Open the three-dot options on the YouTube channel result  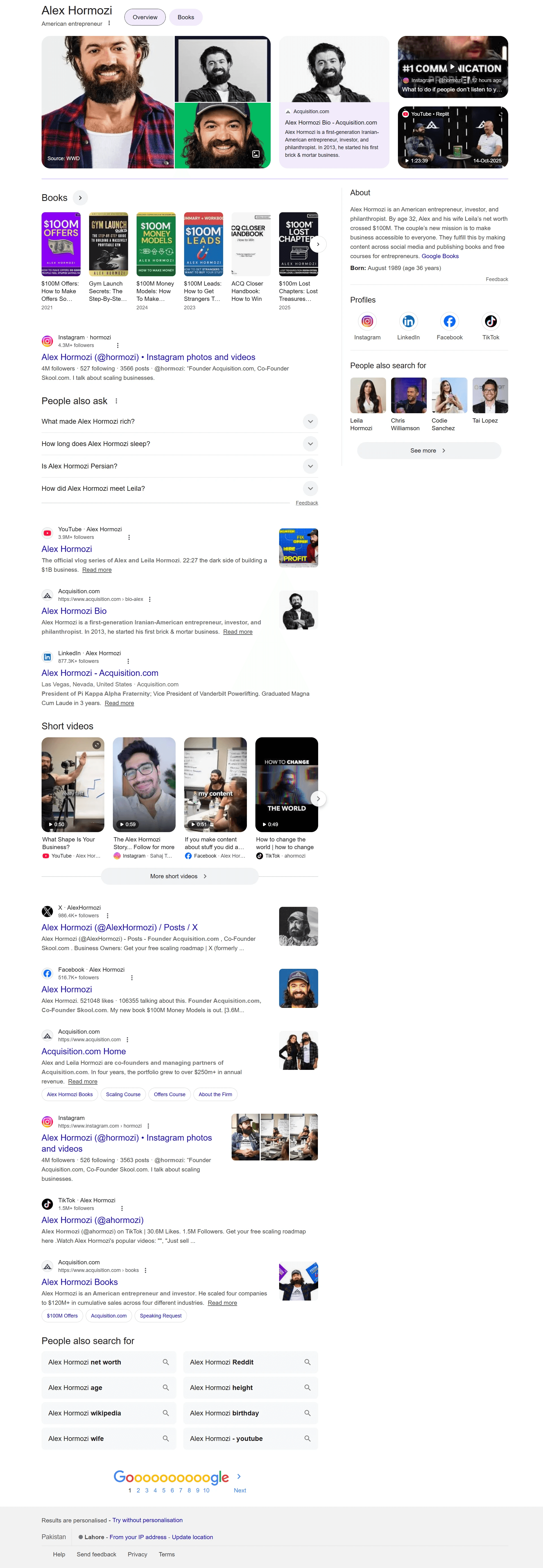click(129, 537)
